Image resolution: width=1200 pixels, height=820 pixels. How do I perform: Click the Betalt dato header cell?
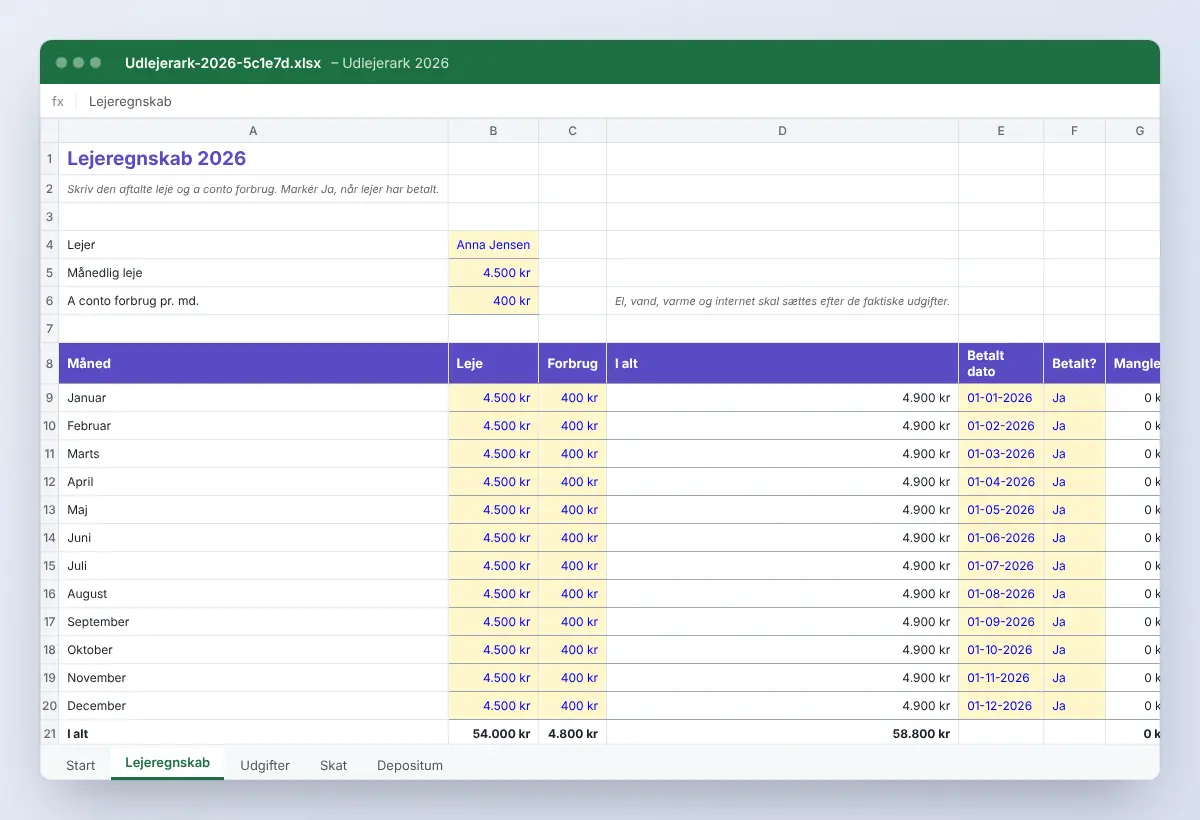pos(1001,363)
